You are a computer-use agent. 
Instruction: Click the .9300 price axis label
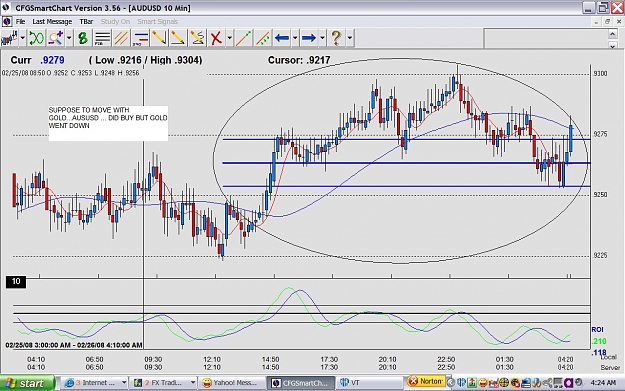pyautogui.click(x=600, y=74)
